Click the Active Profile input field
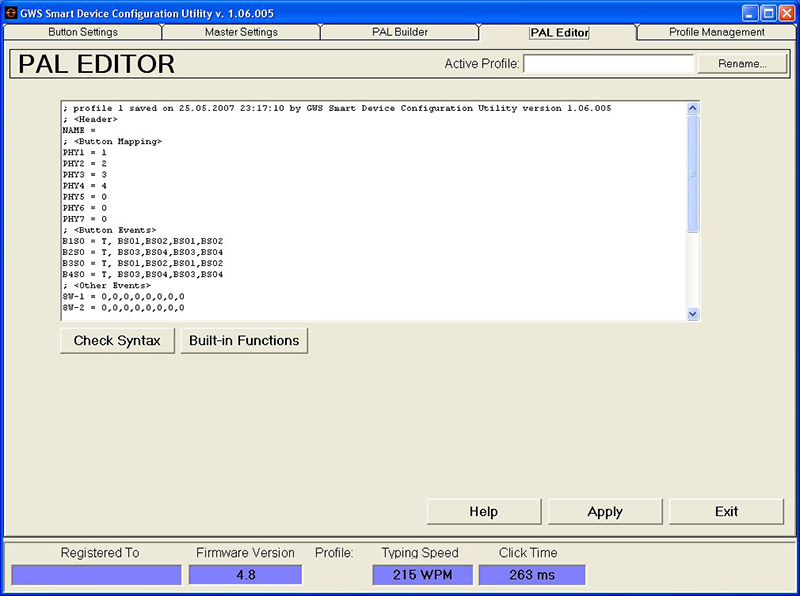This screenshot has width=800, height=596. click(x=609, y=64)
